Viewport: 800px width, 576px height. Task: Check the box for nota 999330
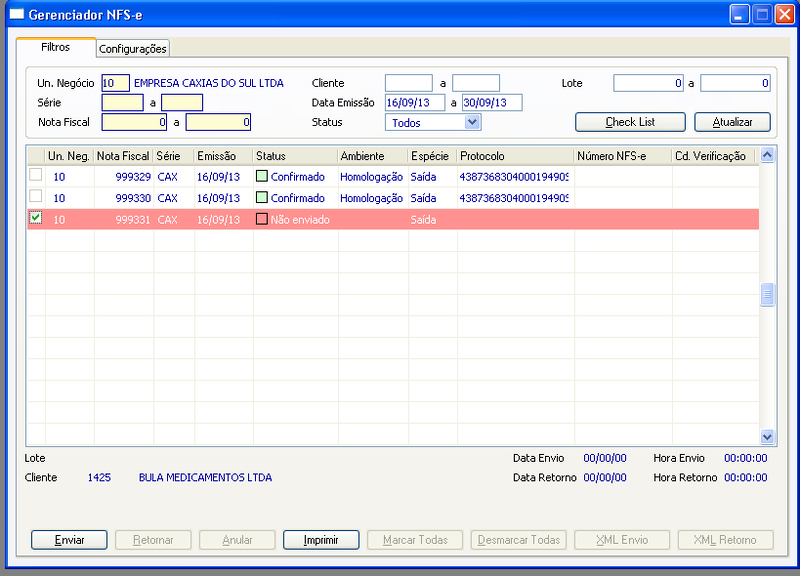[x=36, y=196]
